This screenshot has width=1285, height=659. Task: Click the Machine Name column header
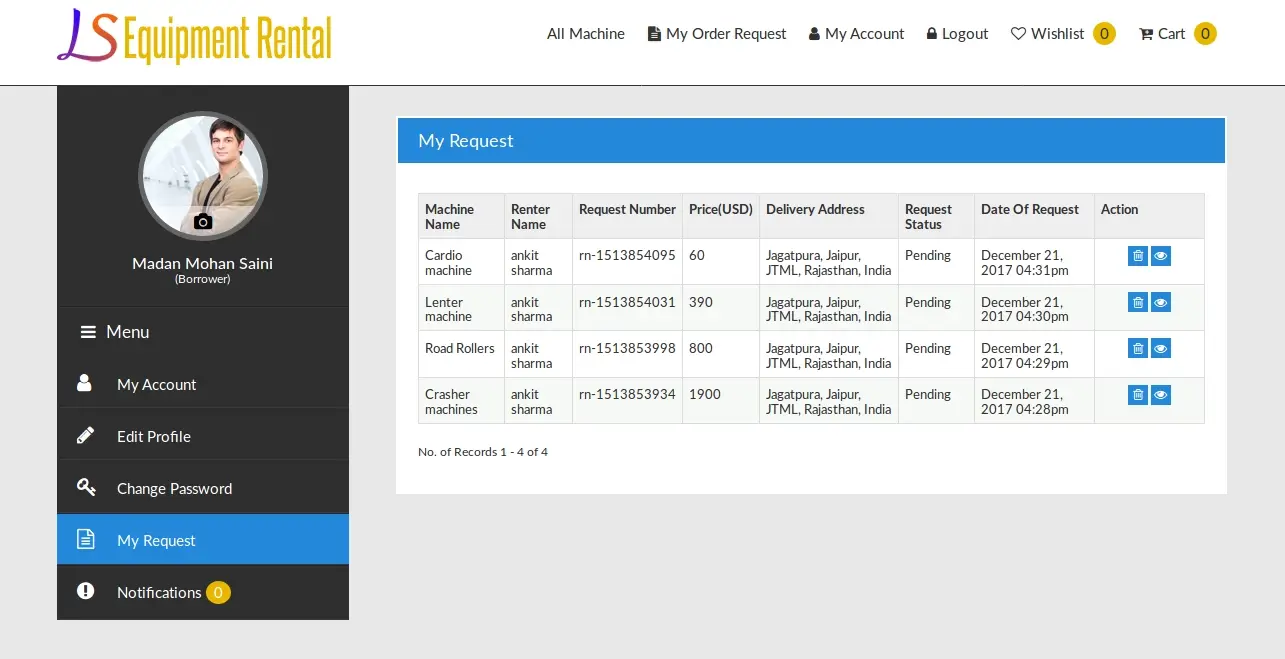461,216
